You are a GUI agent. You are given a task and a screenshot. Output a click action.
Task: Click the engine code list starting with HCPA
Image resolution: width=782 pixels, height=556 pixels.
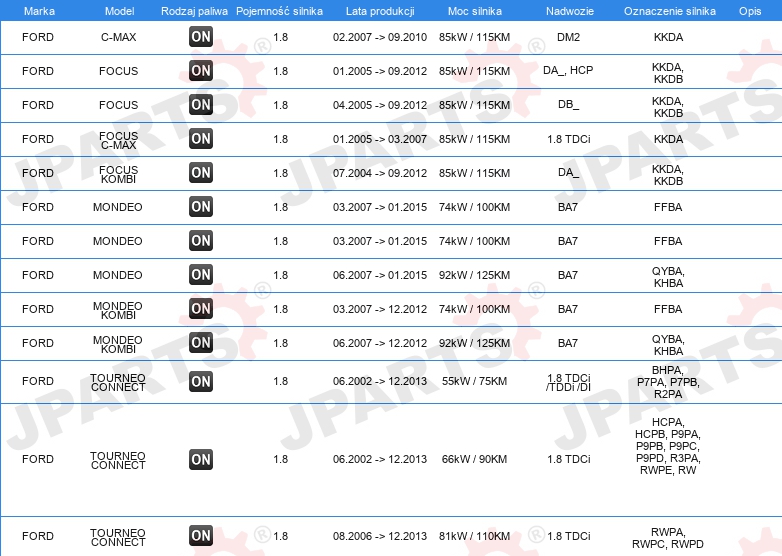point(668,446)
